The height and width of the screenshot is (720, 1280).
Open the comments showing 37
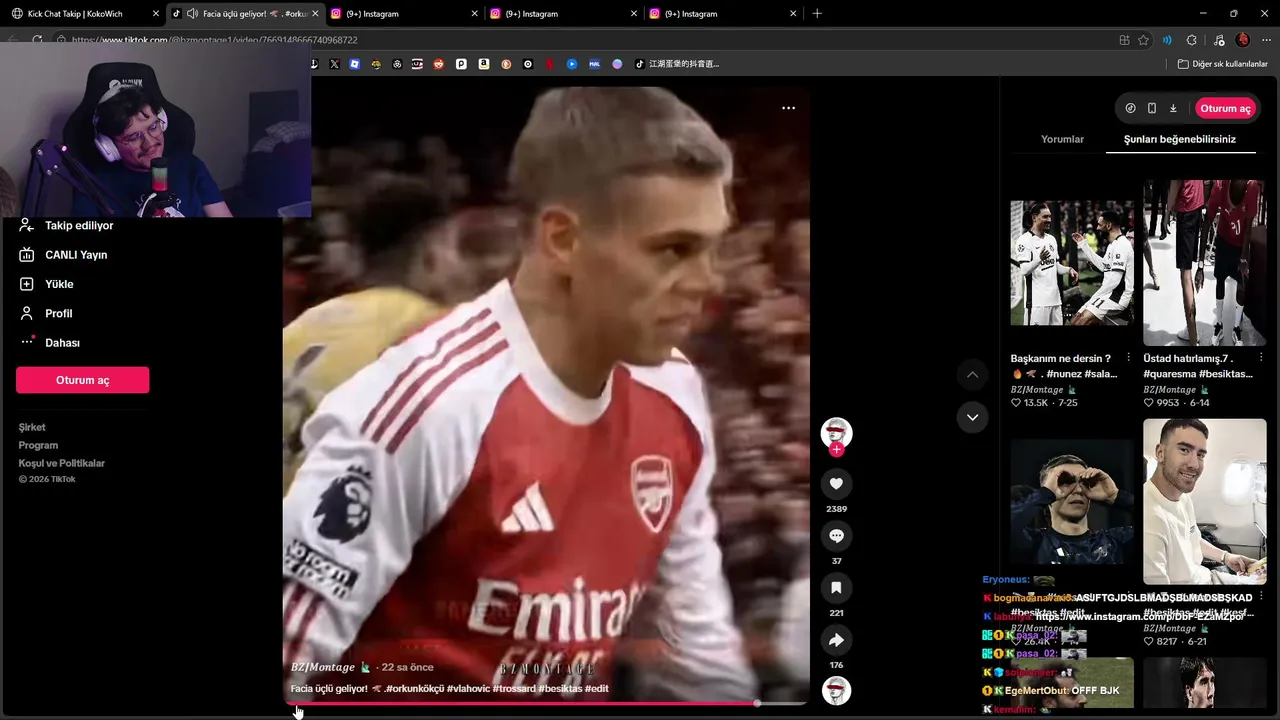pyautogui.click(x=836, y=536)
